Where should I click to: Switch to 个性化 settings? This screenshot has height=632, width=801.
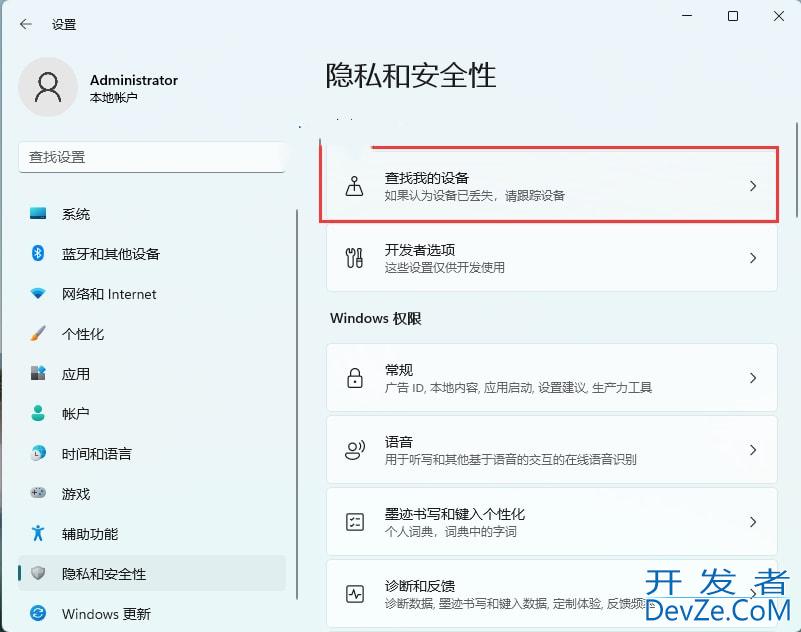(152, 334)
